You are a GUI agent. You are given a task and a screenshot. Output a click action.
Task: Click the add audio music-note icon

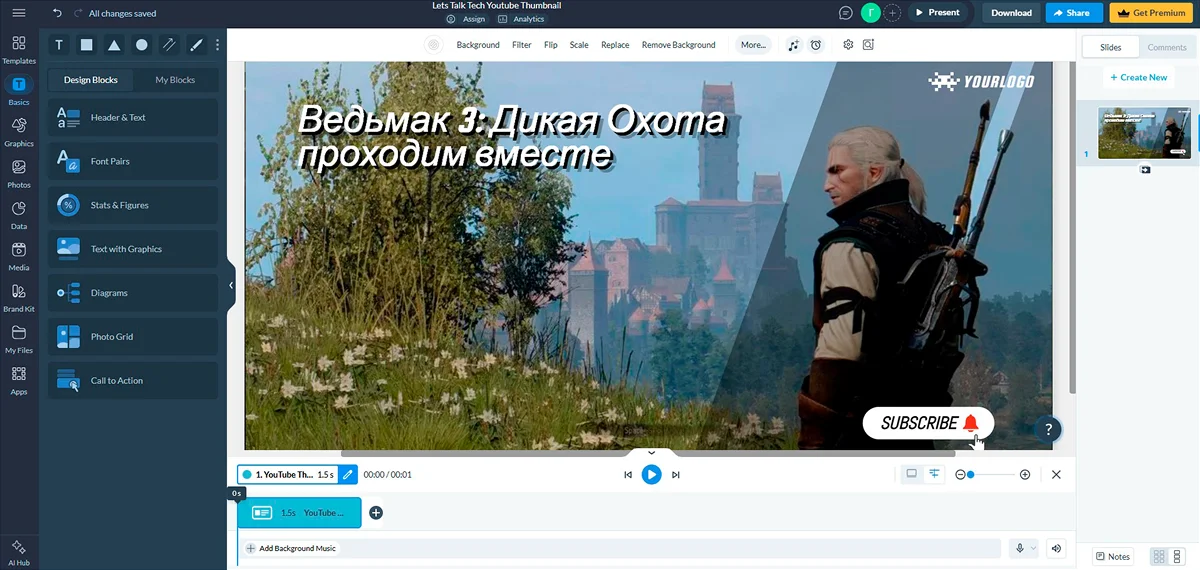[x=793, y=45]
